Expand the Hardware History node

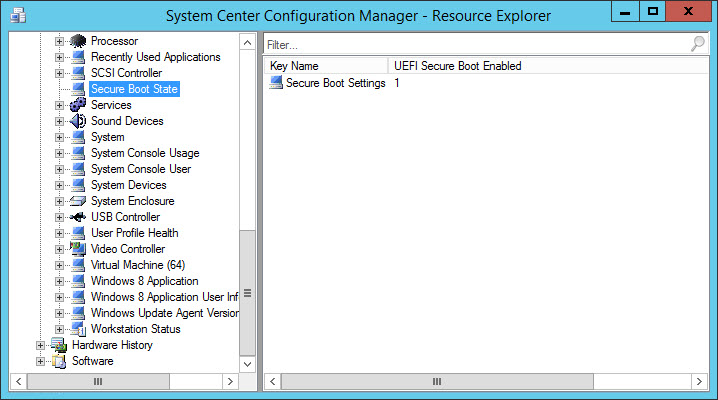[x=41, y=345]
